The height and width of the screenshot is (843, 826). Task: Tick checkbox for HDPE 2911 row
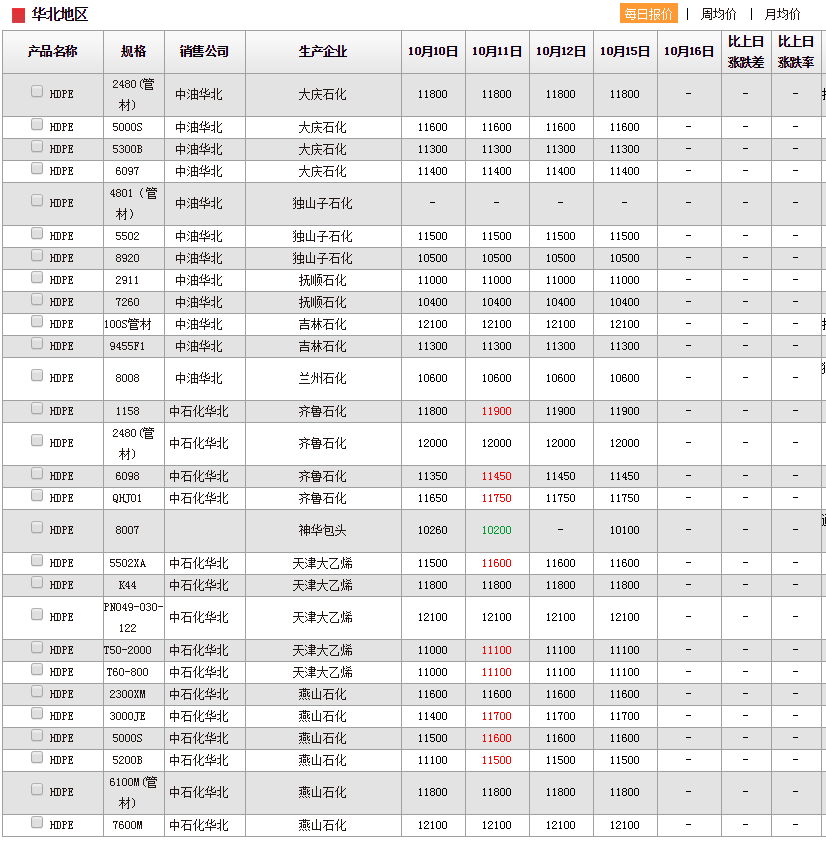click(x=37, y=277)
